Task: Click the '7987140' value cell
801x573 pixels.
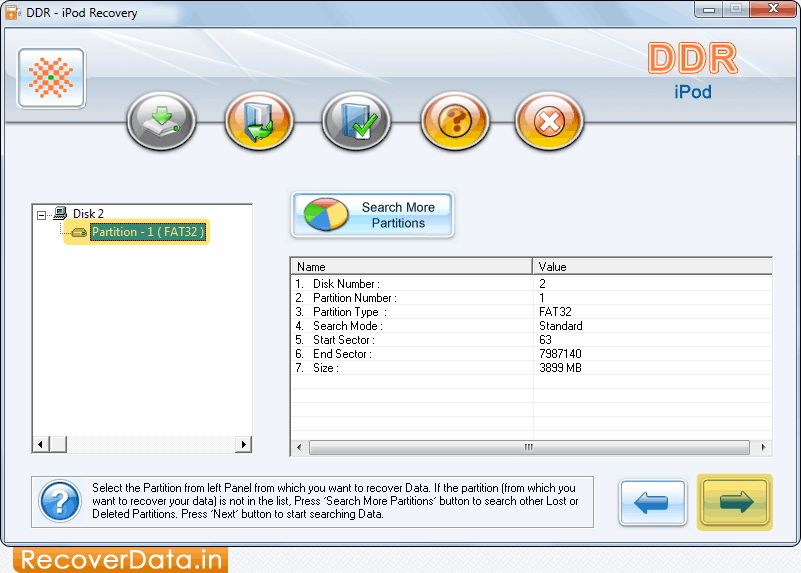Action: click(x=560, y=354)
